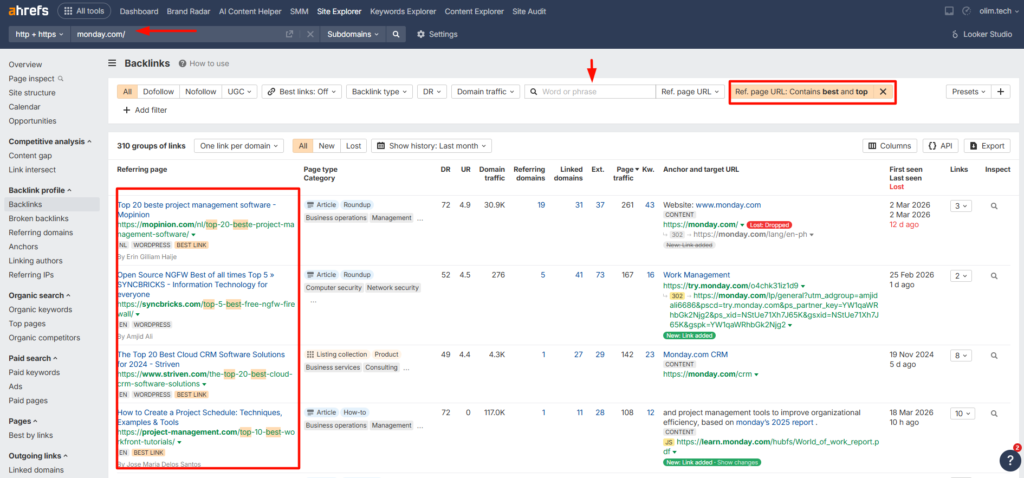Clear the monday.com URL with the X icon
Screen dimensions: 1024x478
click(x=310, y=34)
